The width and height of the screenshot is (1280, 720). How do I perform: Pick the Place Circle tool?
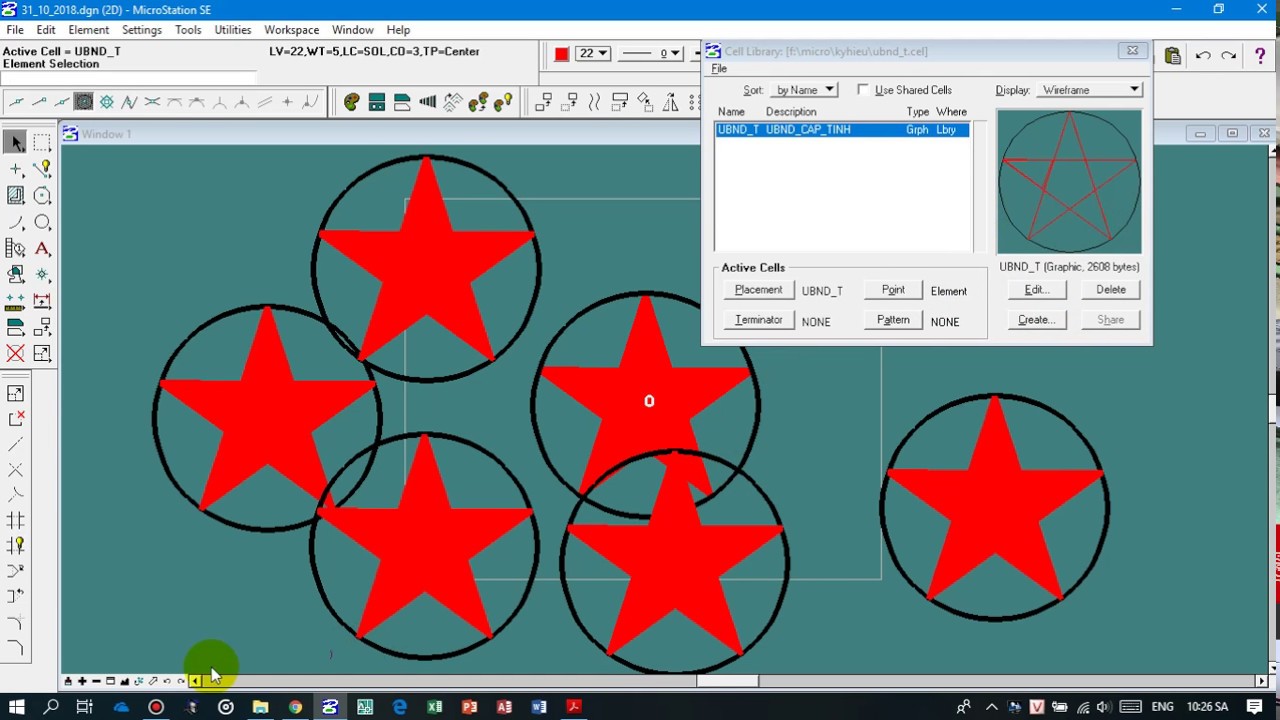[42, 223]
